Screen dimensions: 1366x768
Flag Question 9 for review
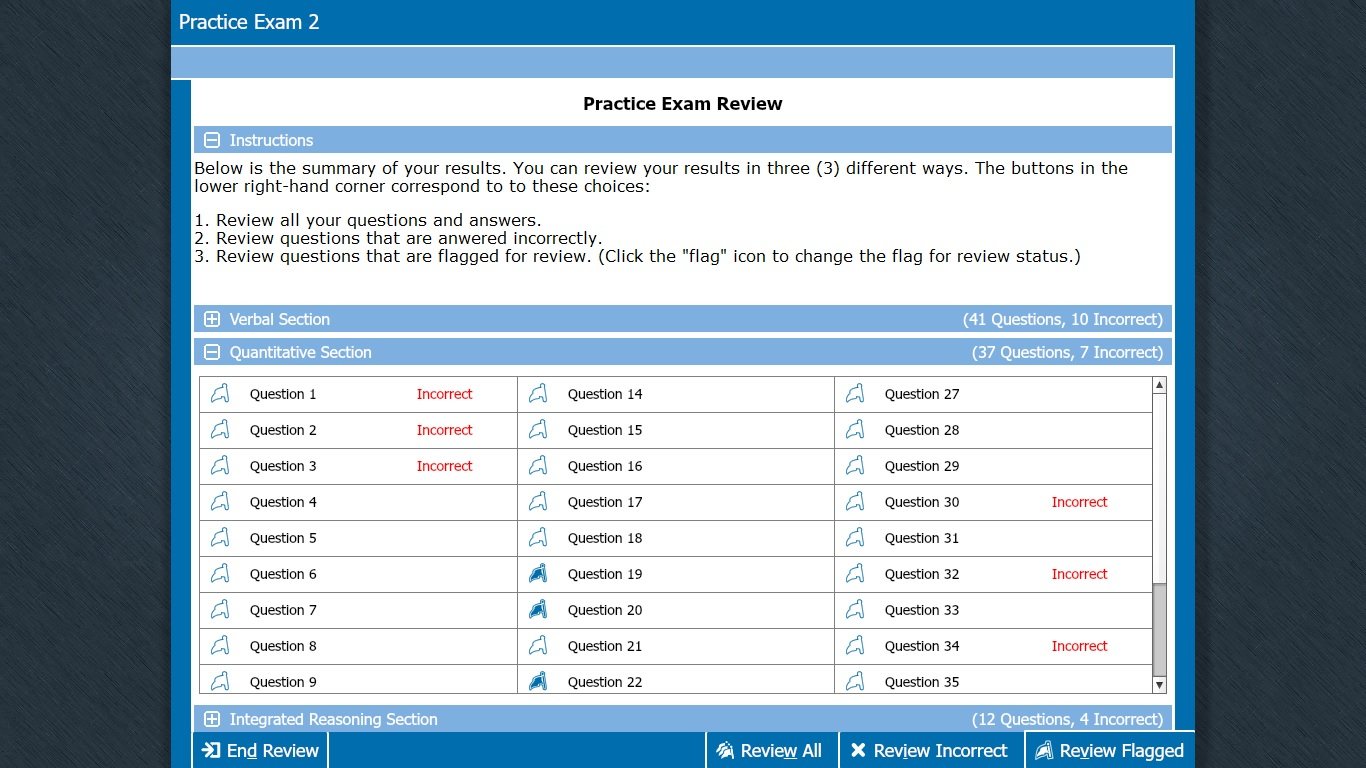pyautogui.click(x=220, y=682)
